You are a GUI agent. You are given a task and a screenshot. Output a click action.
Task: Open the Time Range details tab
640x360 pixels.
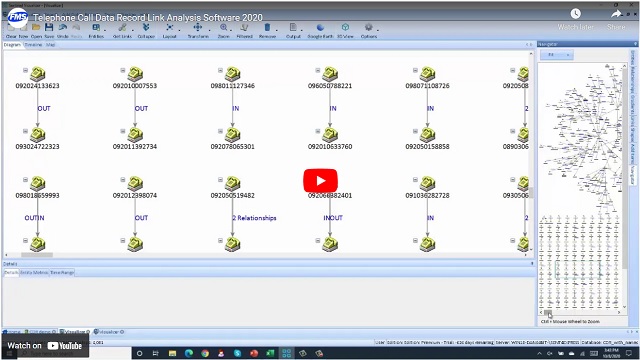tap(62, 272)
